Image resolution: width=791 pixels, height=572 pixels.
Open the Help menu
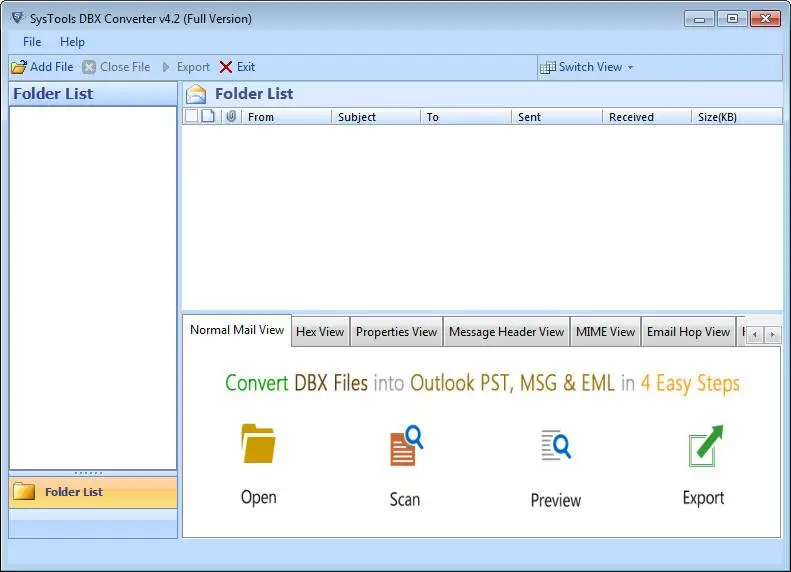pyautogui.click(x=72, y=42)
